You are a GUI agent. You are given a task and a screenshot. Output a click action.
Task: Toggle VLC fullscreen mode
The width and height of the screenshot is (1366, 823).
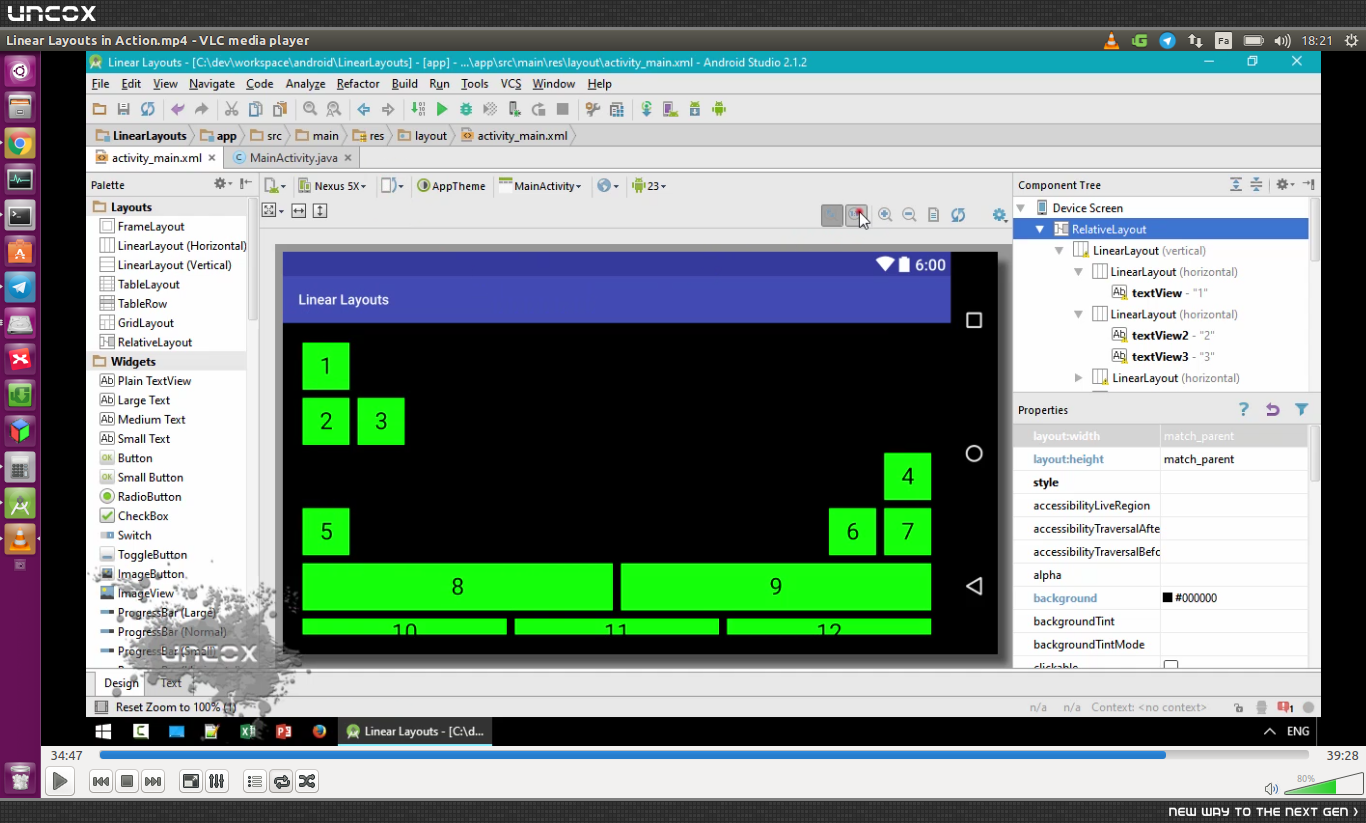[190, 781]
